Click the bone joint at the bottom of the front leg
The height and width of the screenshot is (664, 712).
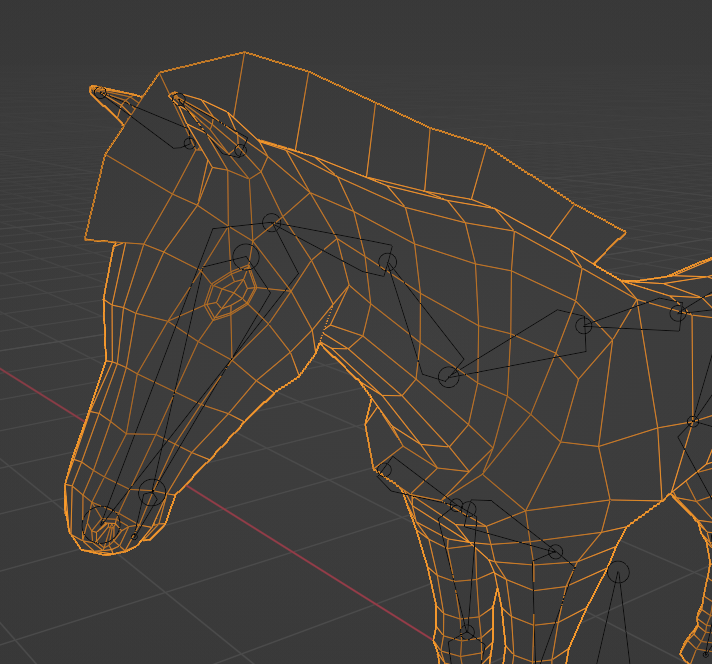coord(466,632)
